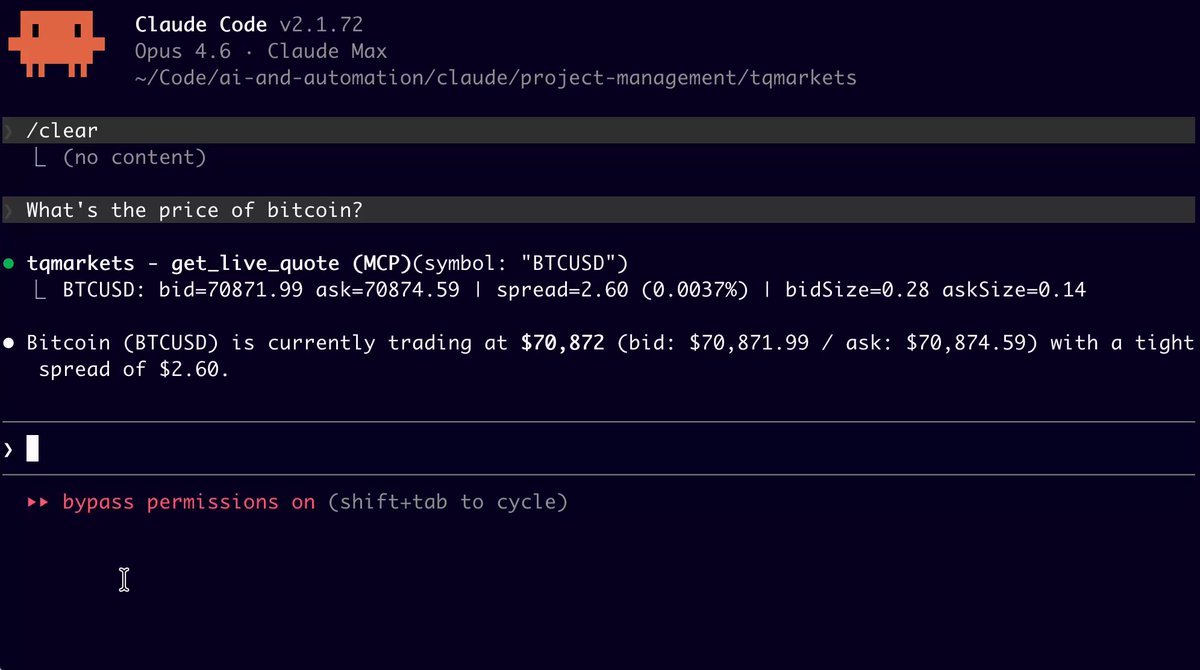
Task: Click the chevron beside /clear command
Action: [x=8, y=131]
